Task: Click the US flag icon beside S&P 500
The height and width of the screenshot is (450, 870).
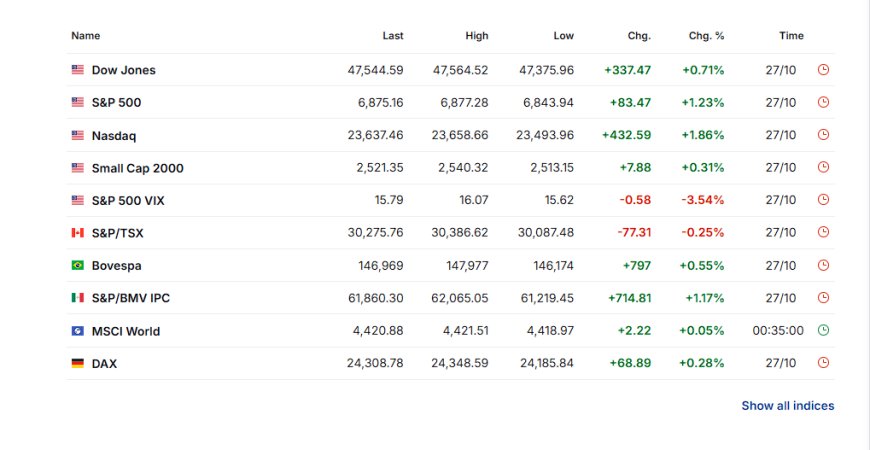Action: [78, 102]
